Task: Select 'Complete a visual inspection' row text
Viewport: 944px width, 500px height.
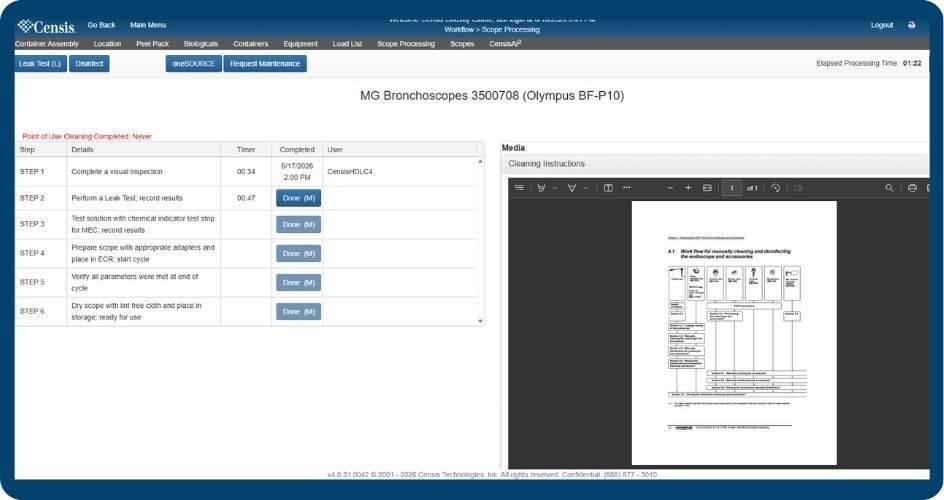Action: tap(117, 171)
